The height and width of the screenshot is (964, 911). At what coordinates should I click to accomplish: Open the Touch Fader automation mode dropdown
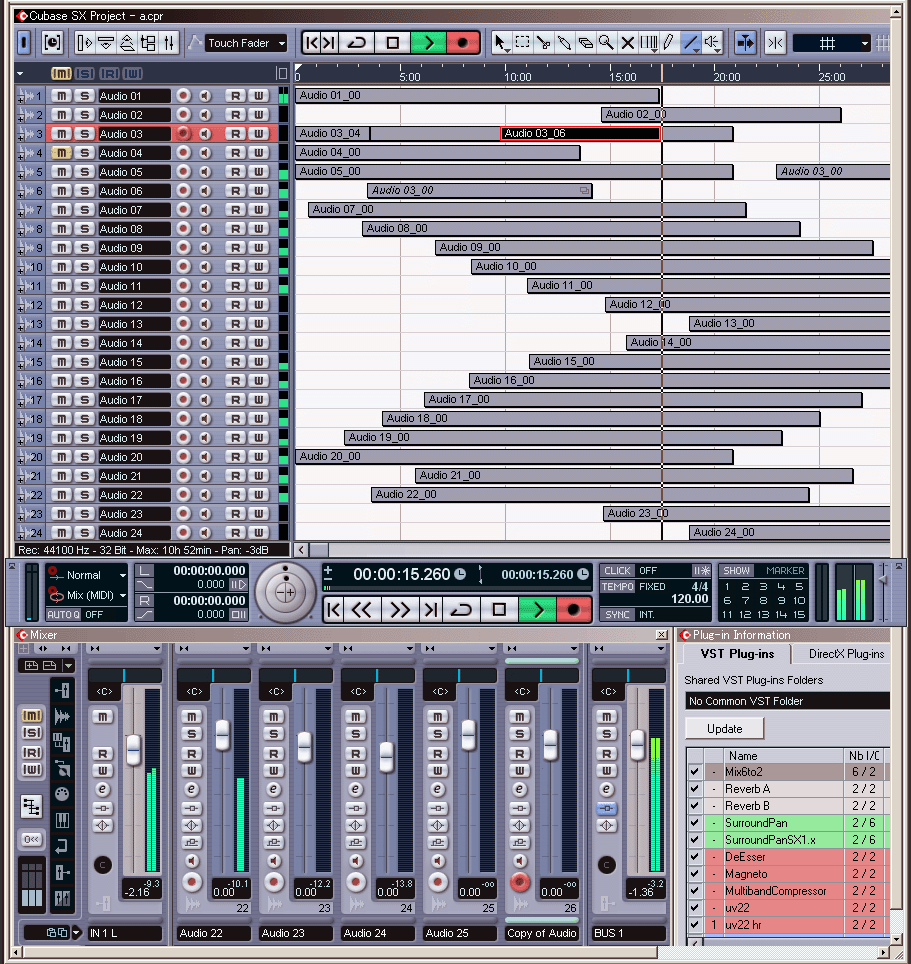(245, 42)
